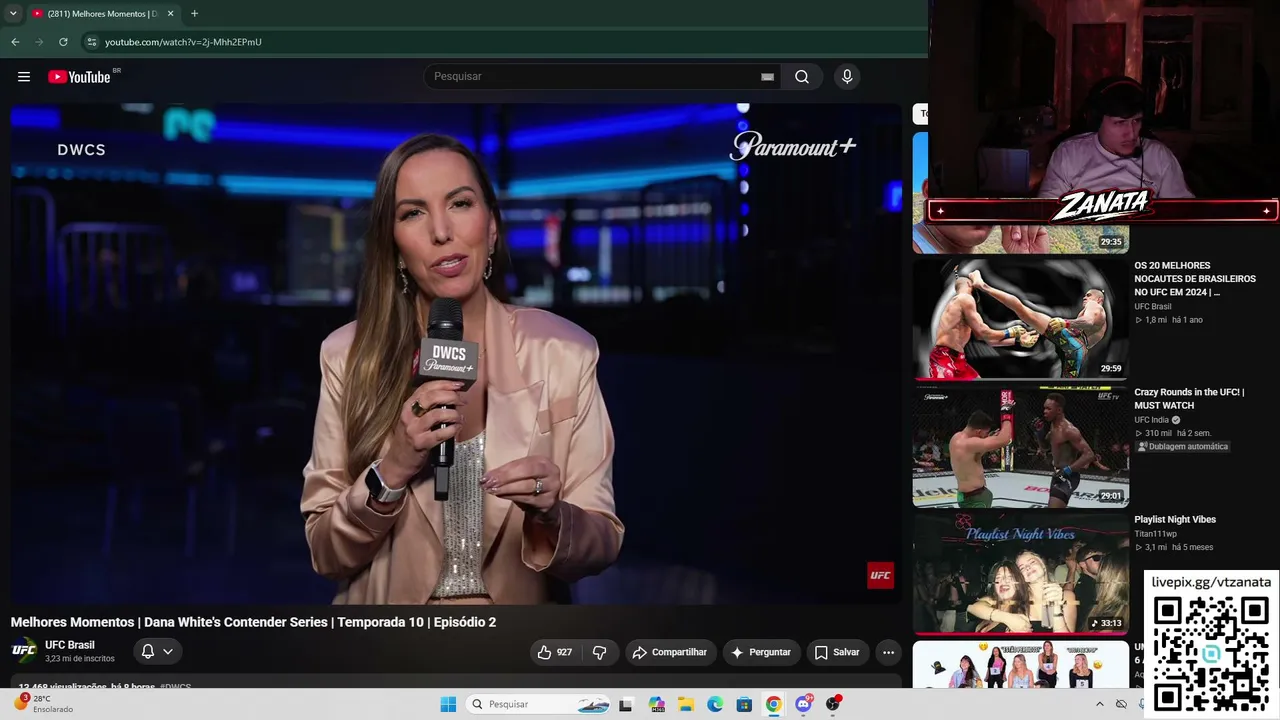The image size is (1280, 720).
Task: Dislike the video with thumbs down
Action: pos(599,652)
